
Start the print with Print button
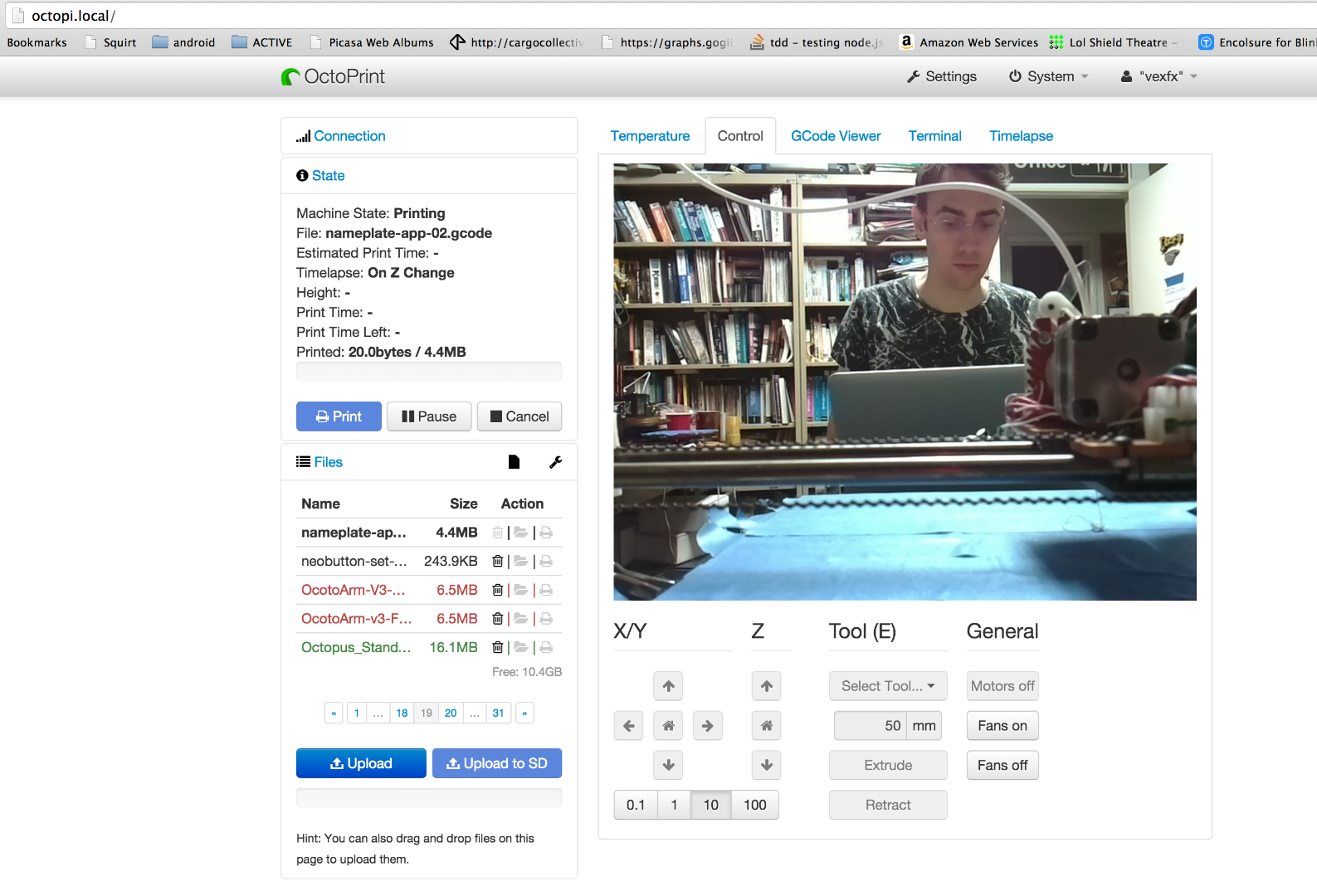coord(339,416)
